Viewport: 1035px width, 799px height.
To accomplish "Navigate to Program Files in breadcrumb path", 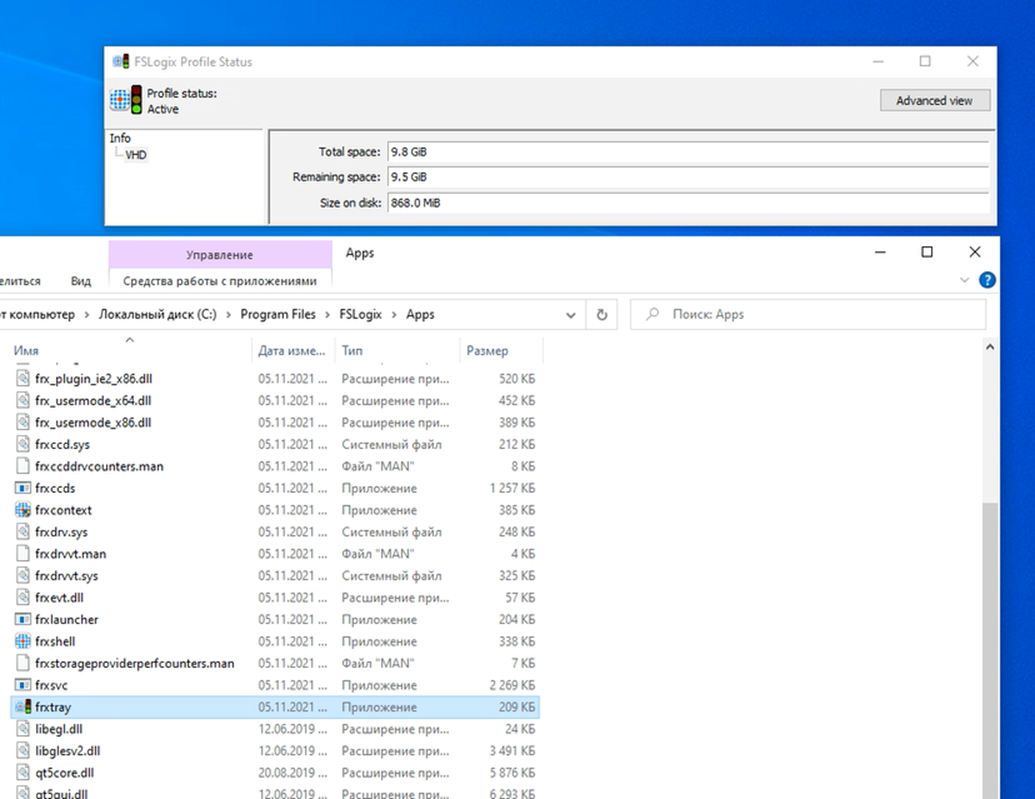I will 278,314.
